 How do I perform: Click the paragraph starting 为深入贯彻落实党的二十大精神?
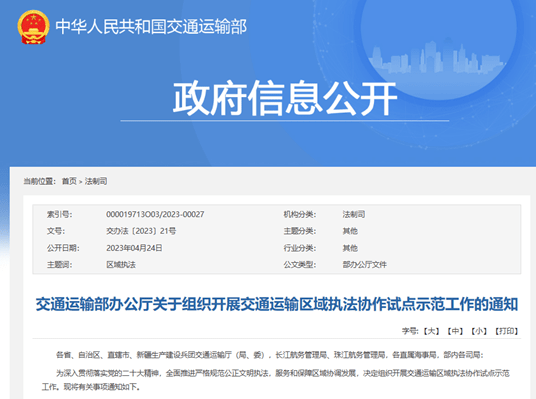point(276,380)
